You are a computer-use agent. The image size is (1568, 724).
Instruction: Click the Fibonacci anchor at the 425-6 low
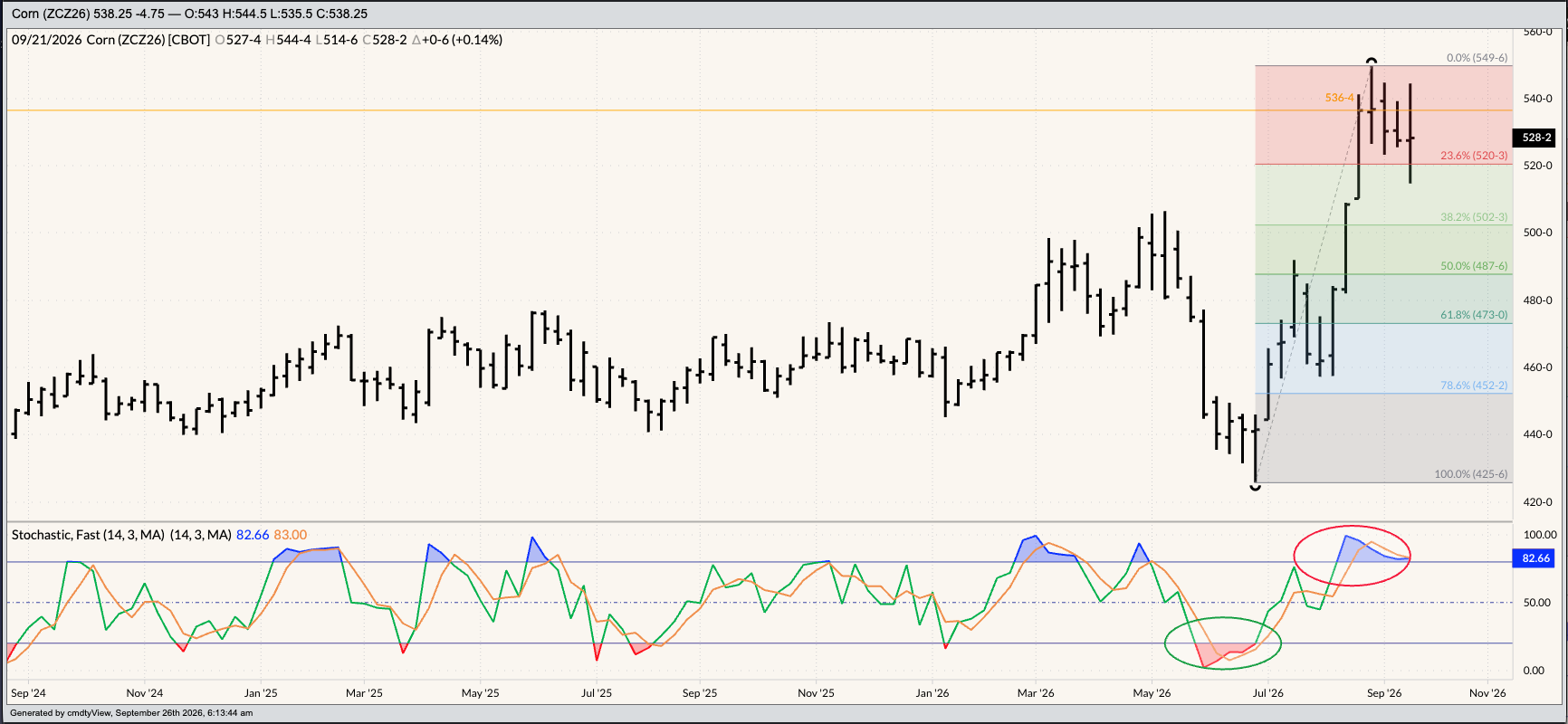click(x=1256, y=487)
